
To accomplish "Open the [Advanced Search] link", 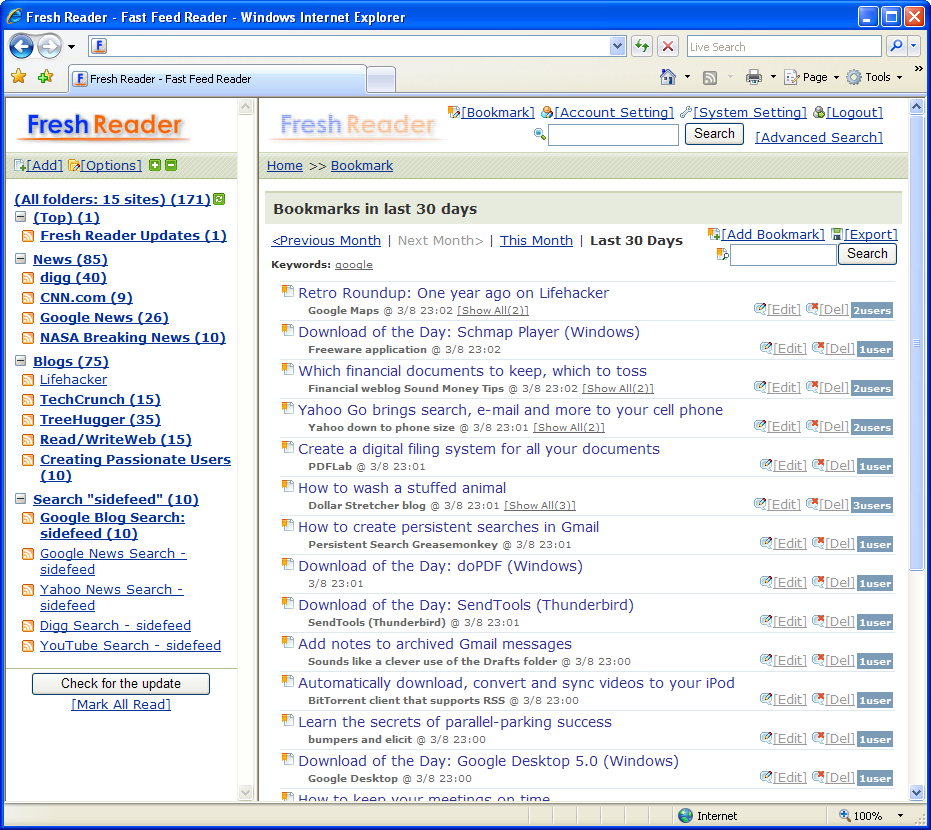I will 819,137.
